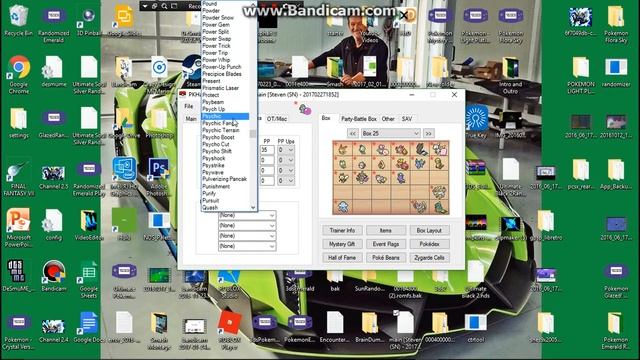Viewport: 640px width, 360px height.
Task: Select the Bandicam desktop shortcut
Action: tap(53, 276)
